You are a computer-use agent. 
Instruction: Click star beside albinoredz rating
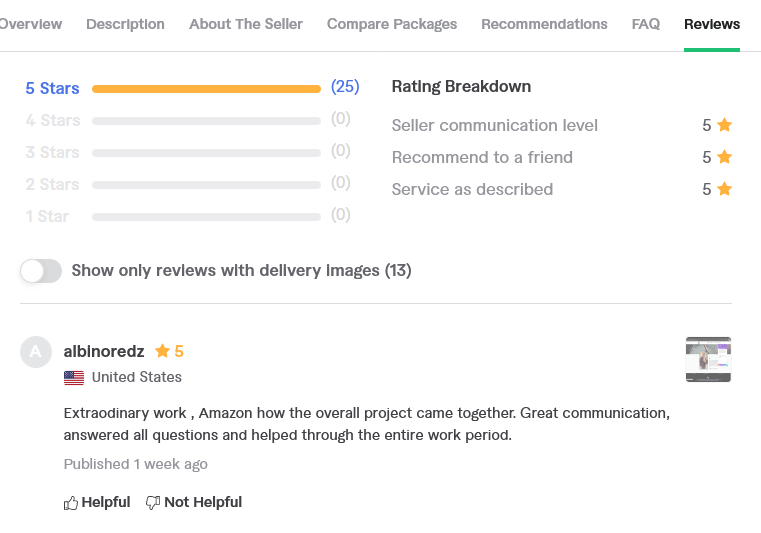click(162, 350)
